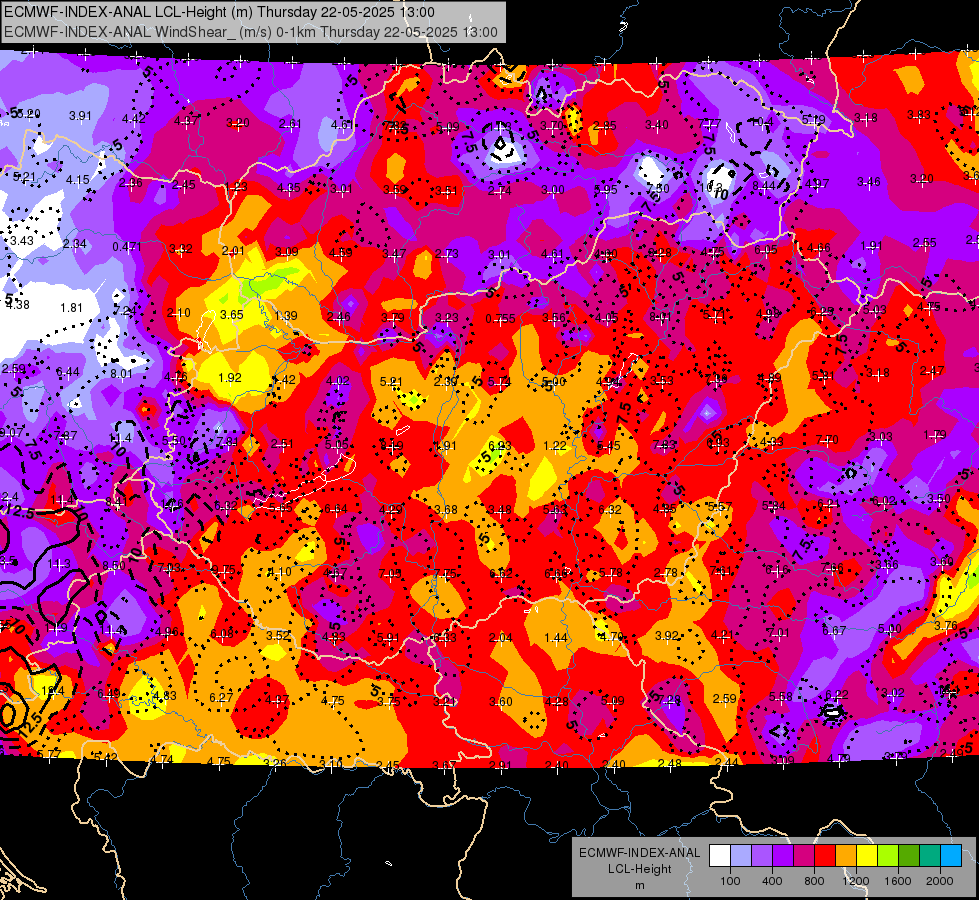Select the red legend swatch

[825, 856]
